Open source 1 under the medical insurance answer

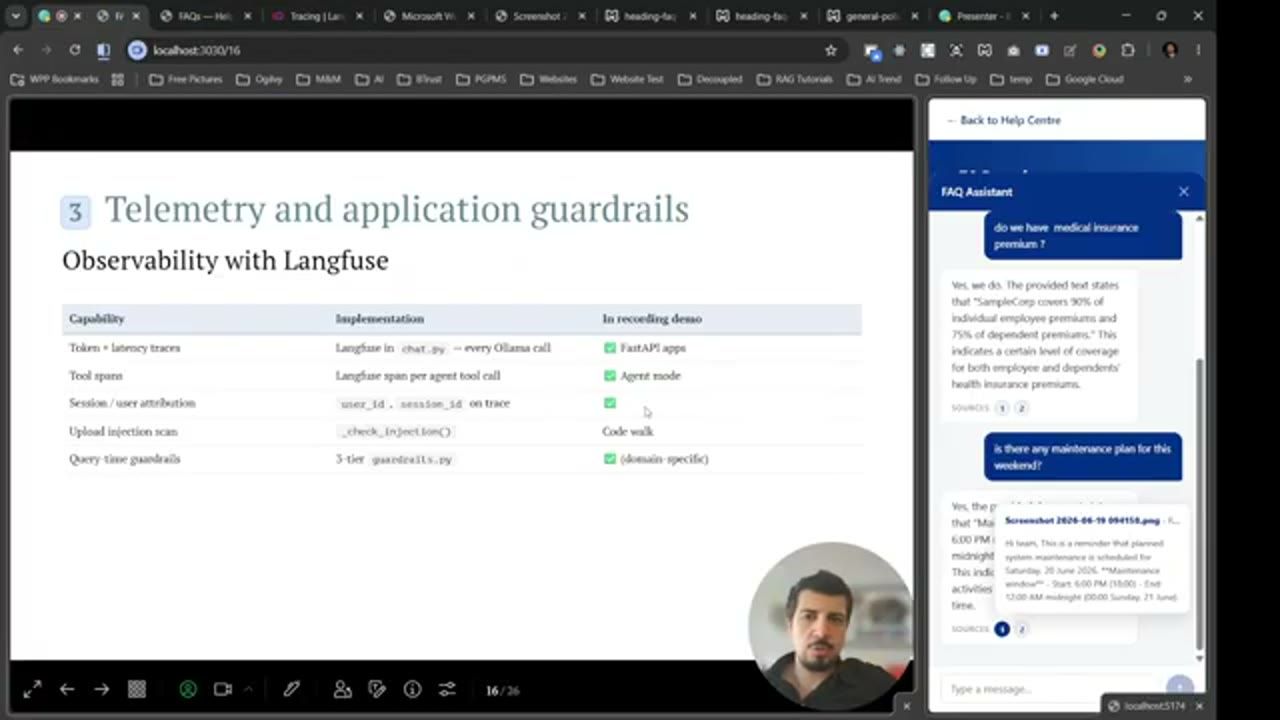coord(1001,408)
